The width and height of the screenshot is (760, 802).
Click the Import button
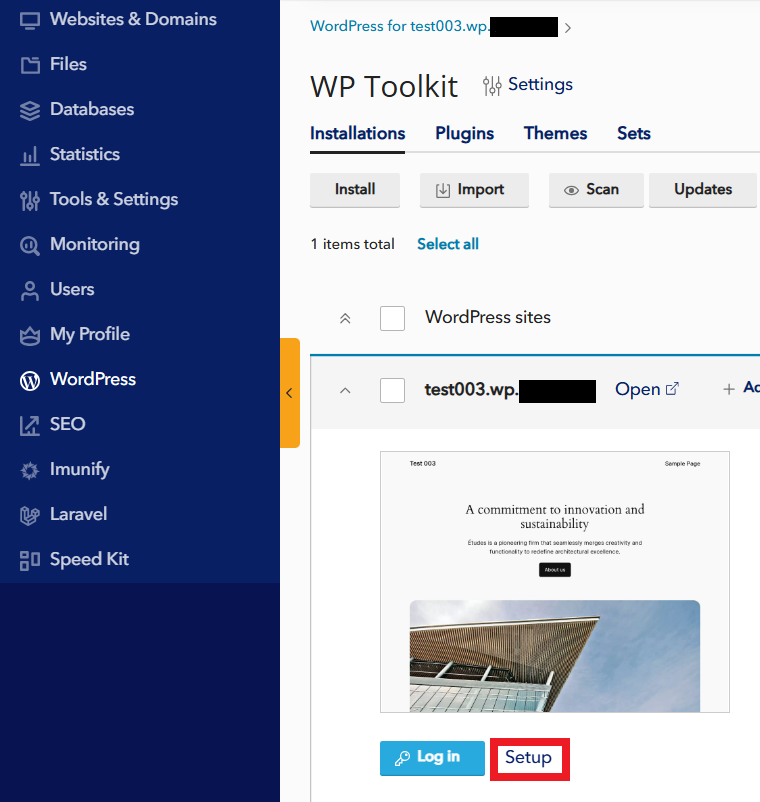(x=474, y=190)
